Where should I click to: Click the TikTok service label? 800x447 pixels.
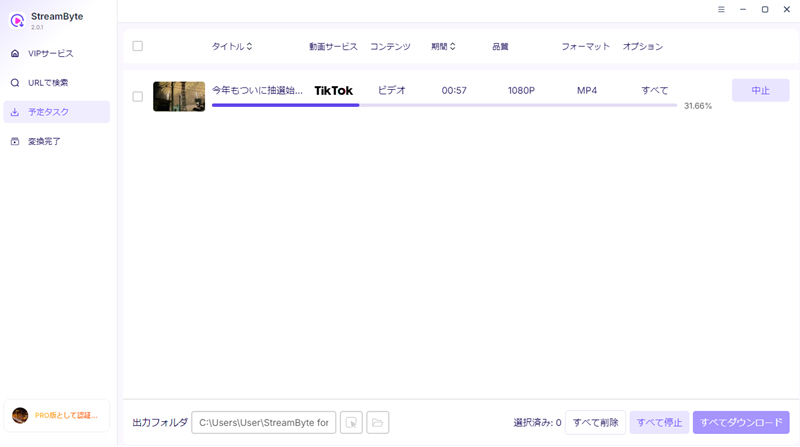coord(334,91)
